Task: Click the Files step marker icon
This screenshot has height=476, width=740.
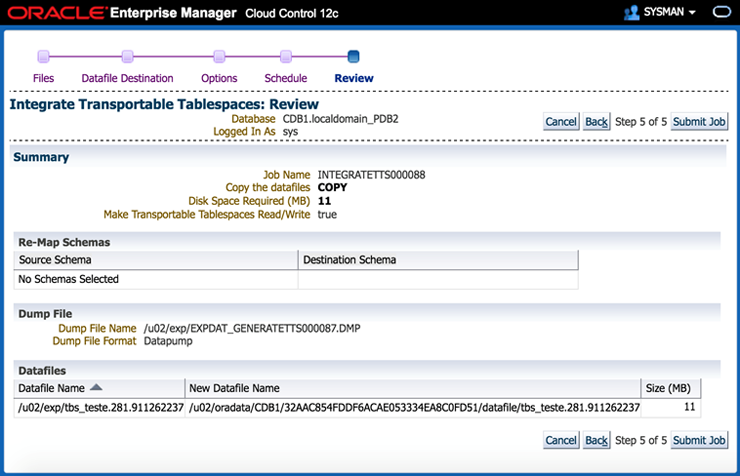Action: 43,57
